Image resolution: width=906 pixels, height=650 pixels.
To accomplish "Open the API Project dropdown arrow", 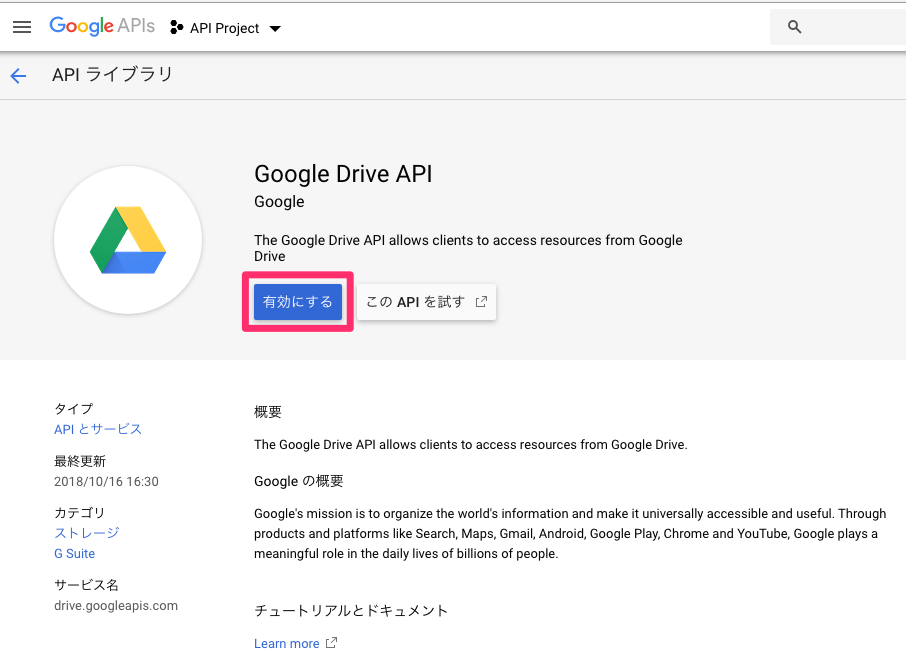I will (x=276, y=28).
